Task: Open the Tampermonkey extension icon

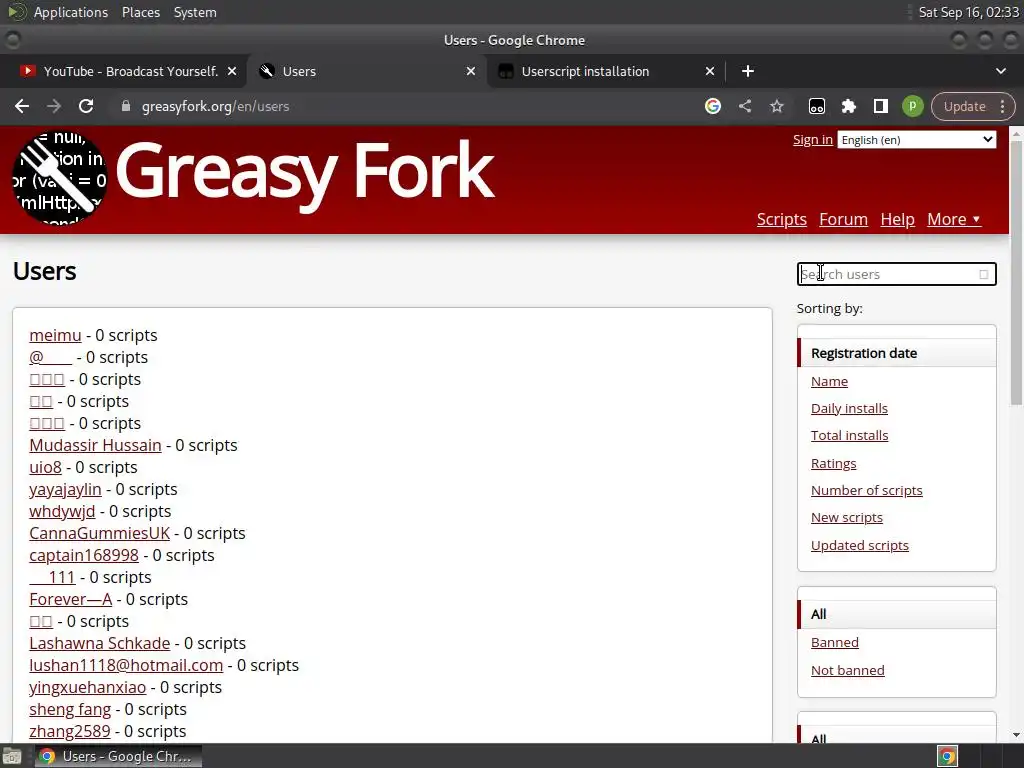Action: pyautogui.click(x=816, y=106)
